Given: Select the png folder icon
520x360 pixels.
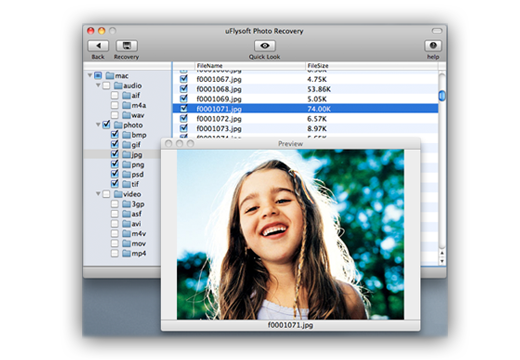Looking at the screenshot, I should point(126,164).
